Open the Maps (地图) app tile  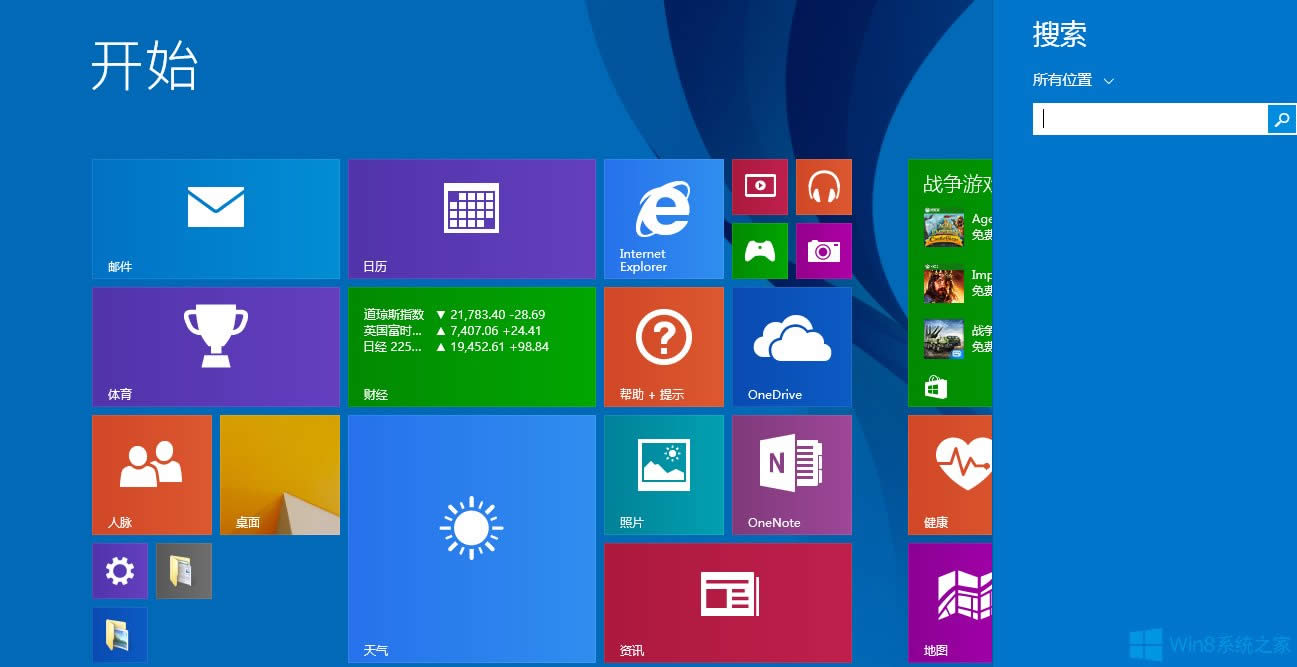tap(949, 602)
